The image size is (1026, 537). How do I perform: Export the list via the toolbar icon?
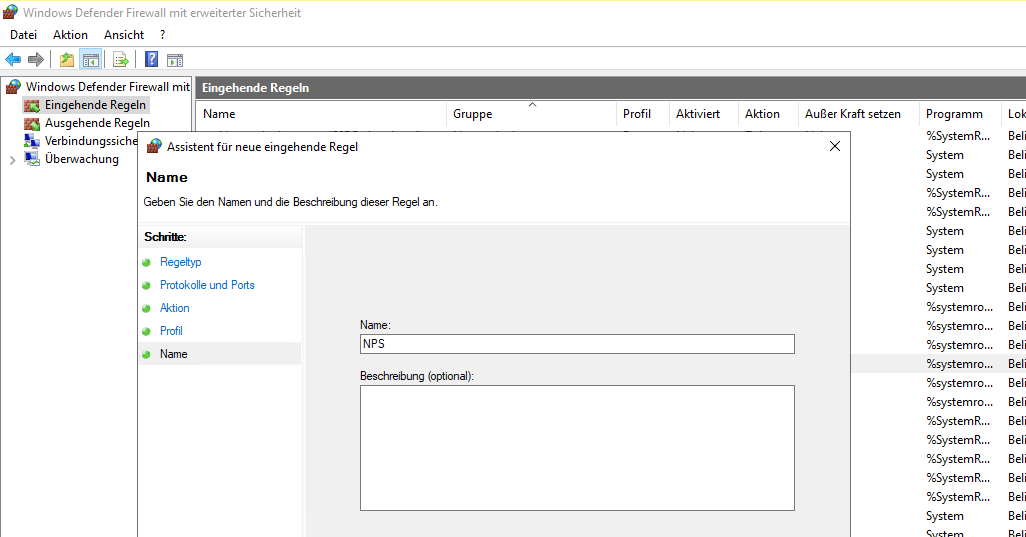[x=120, y=60]
